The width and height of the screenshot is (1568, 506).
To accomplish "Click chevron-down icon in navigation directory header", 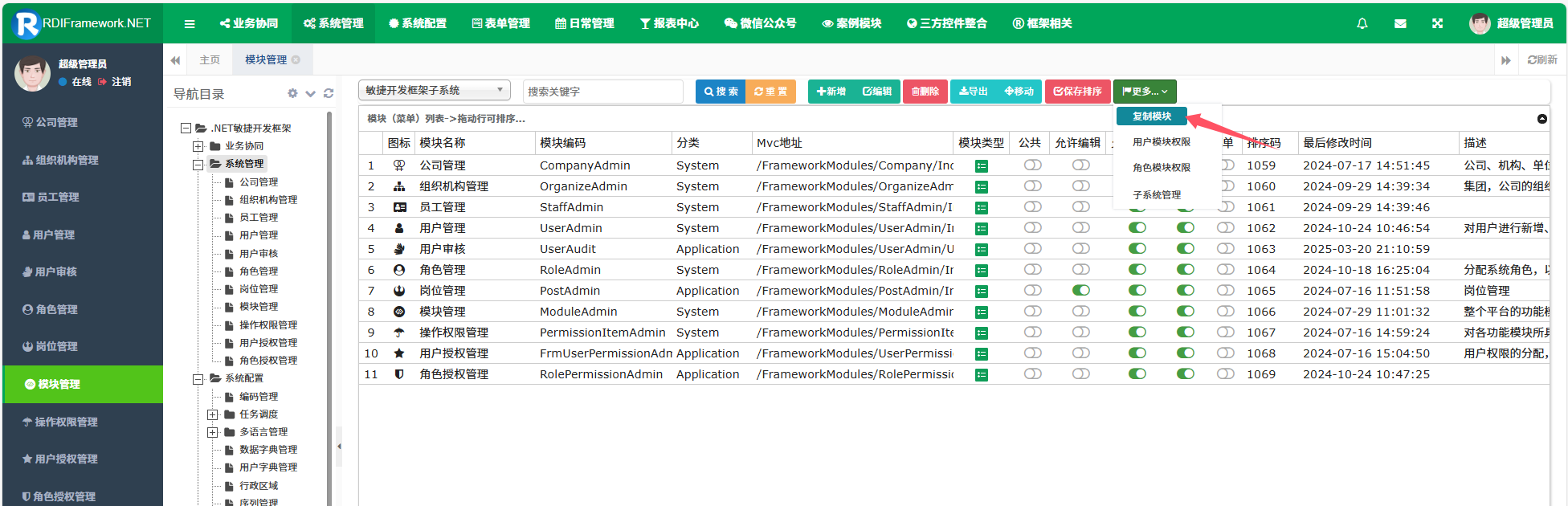I will (x=311, y=93).
